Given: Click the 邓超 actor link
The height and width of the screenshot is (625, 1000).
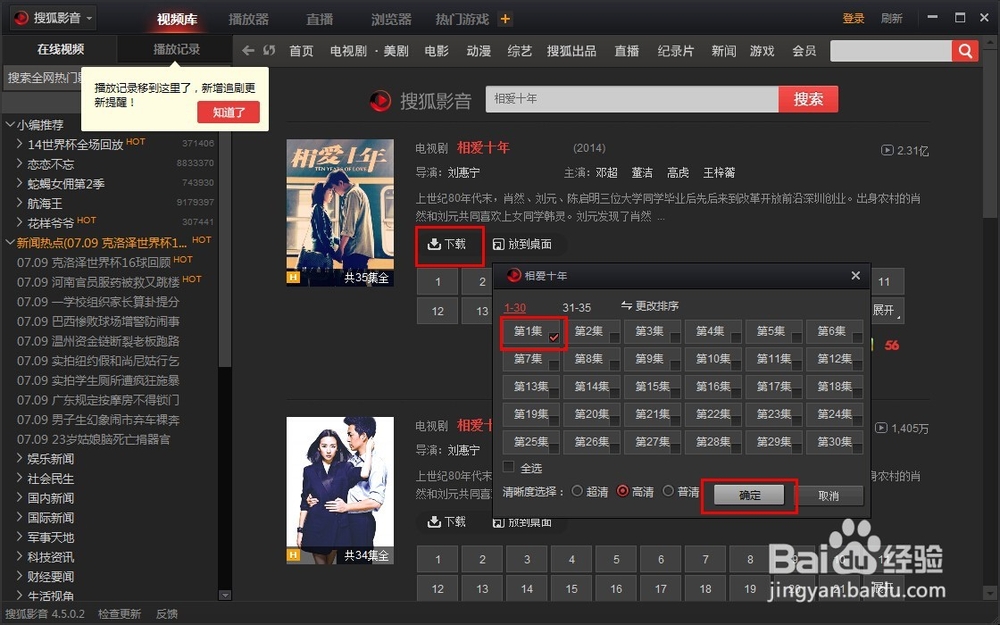Looking at the screenshot, I should (607, 173).
